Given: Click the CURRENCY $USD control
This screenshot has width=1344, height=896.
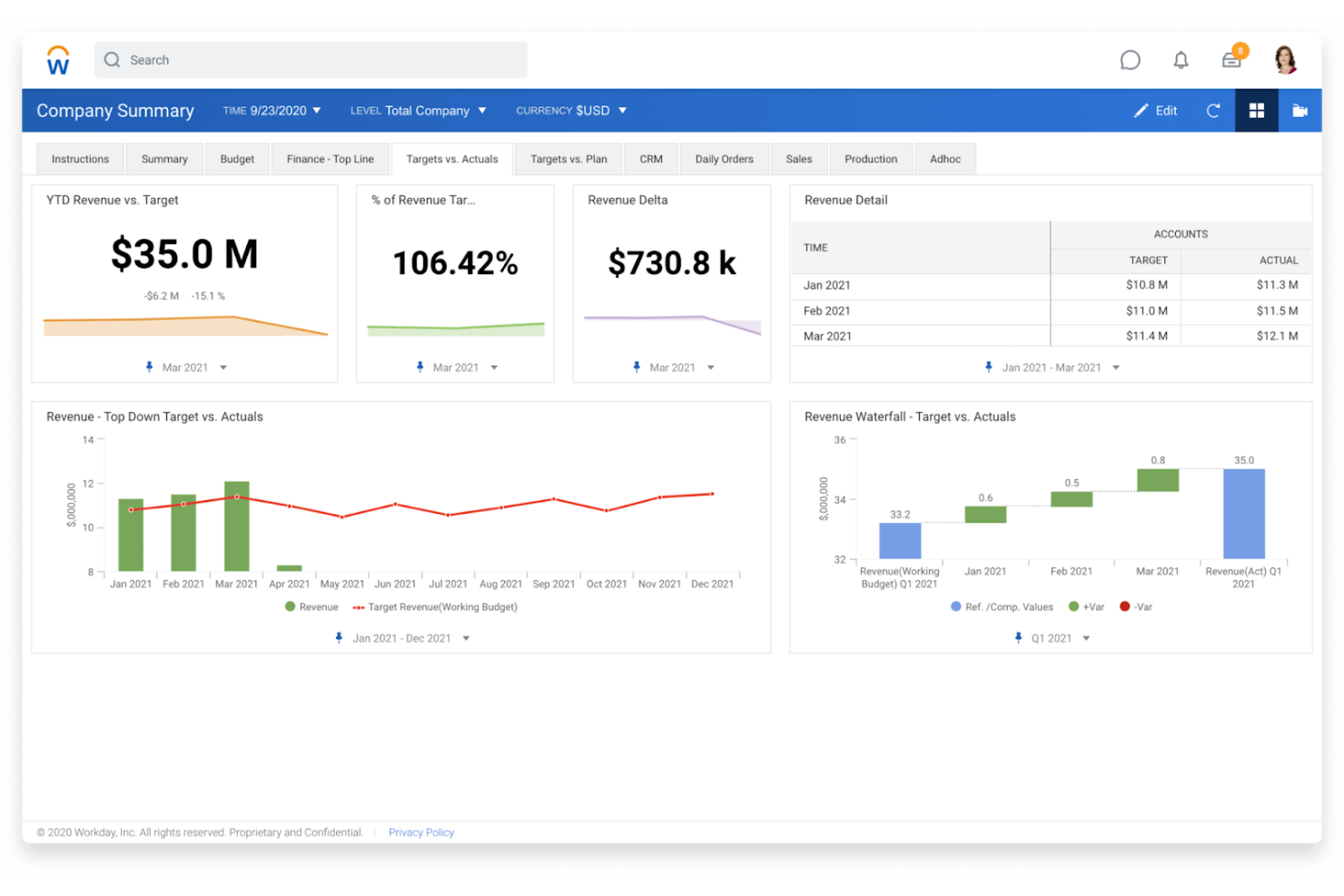Looking at the screenshot, I should tap(570, 110).
